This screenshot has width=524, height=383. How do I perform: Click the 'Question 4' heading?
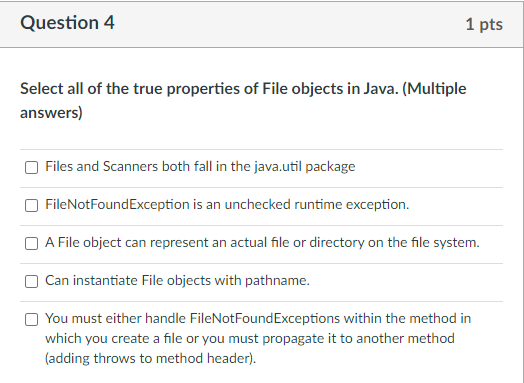click(x=67, y=23)
